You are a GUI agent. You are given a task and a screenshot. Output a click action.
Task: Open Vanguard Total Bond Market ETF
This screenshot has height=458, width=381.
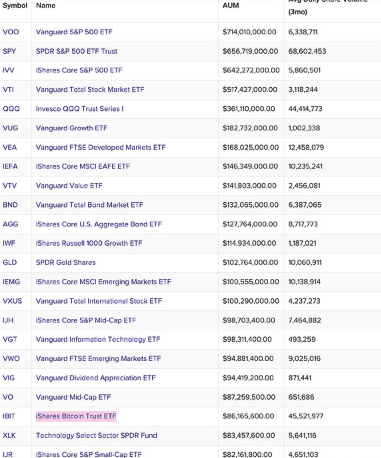pyautogui.click(x=90, y=205)
